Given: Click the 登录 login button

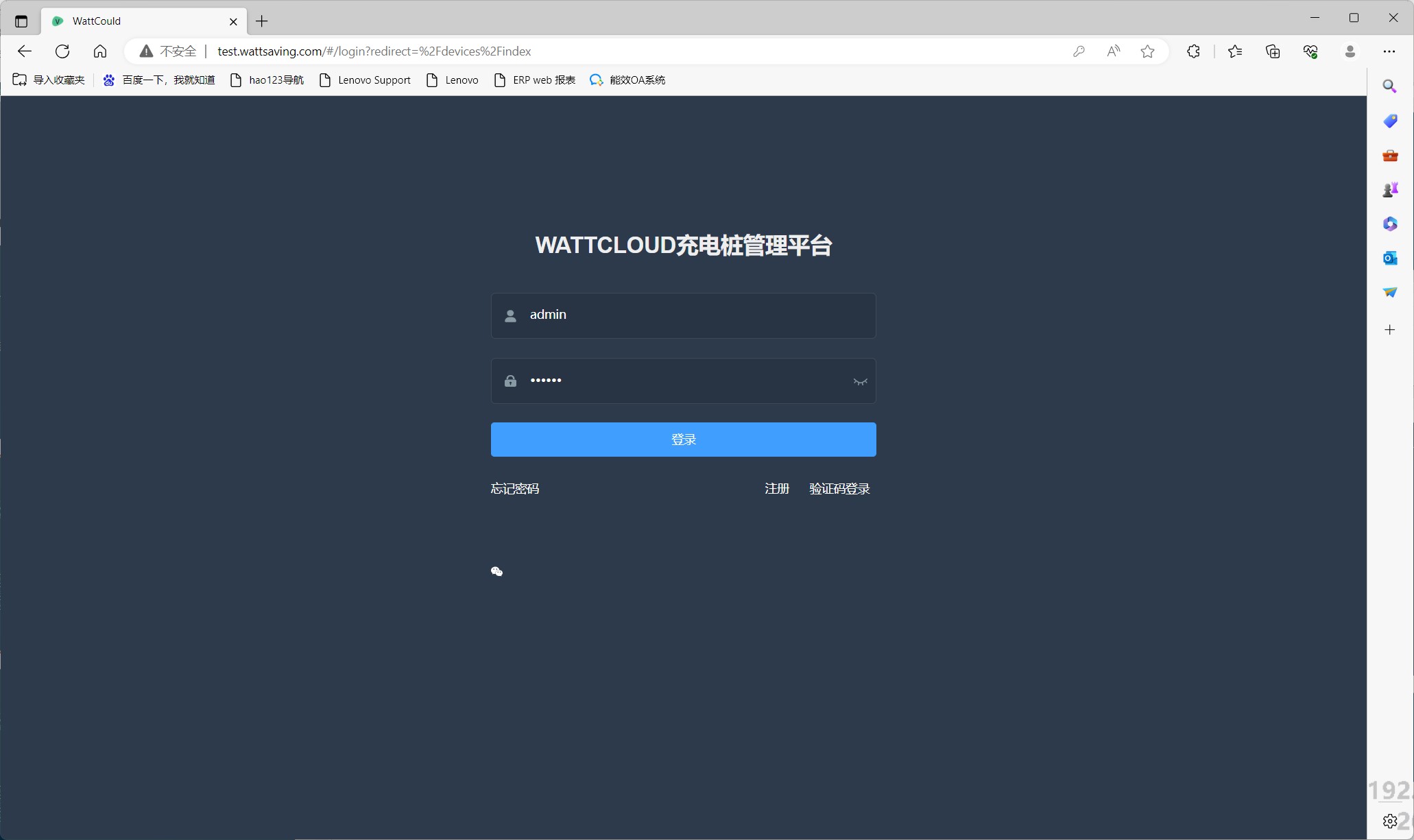Looking at the screenshot, I should point(683,440).
